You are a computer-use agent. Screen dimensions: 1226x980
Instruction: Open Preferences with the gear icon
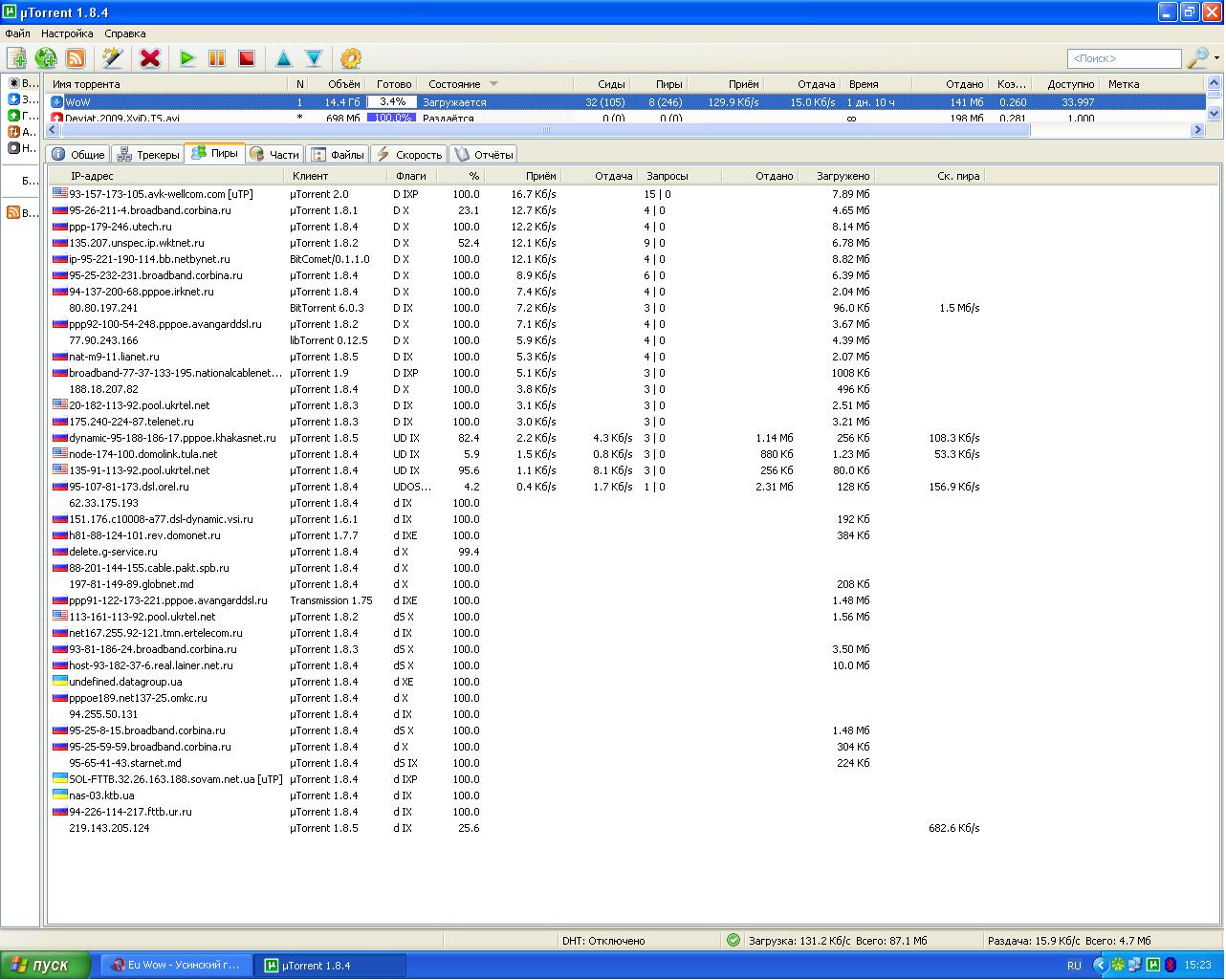(351, 59)
